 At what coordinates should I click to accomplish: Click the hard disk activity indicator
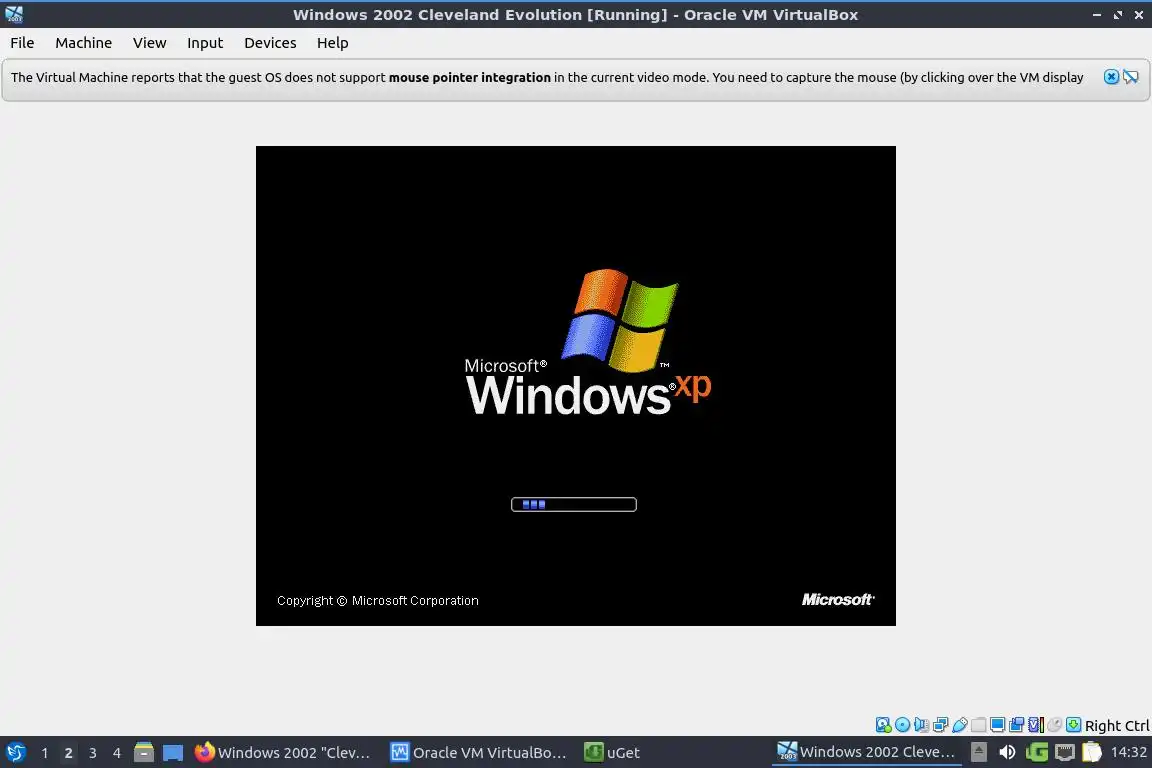[x=883, y=725]
